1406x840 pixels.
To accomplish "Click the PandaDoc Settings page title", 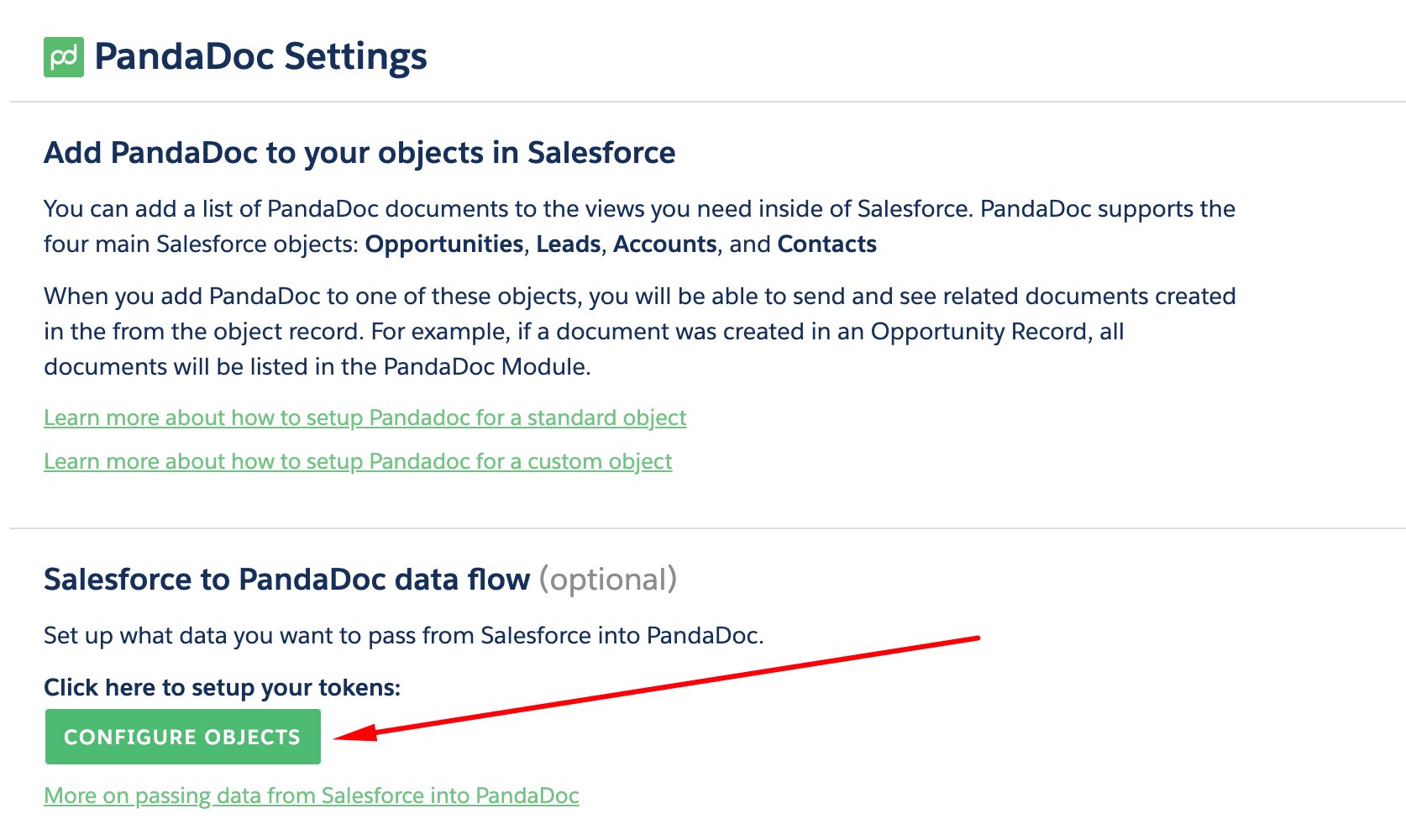I will [260, 57].
